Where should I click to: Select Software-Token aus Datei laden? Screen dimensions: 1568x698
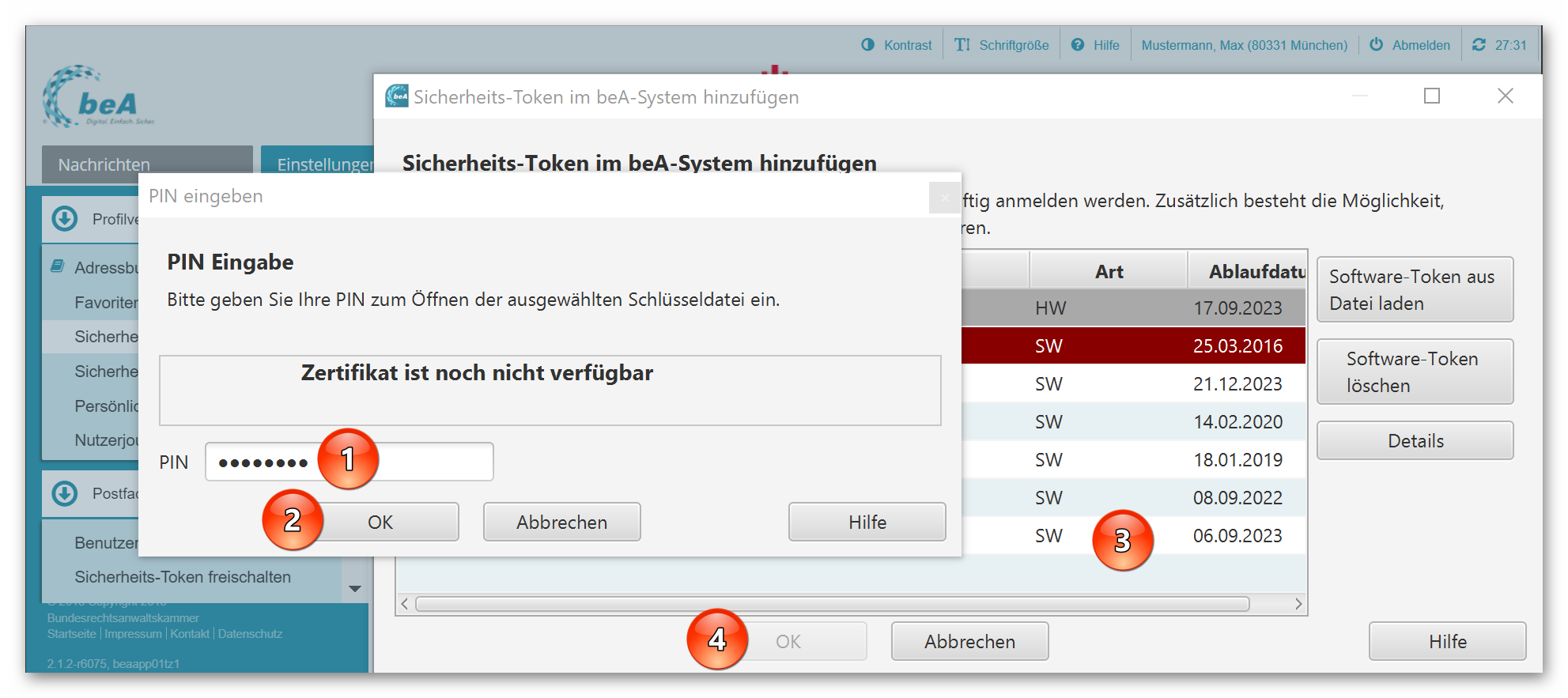pyautogui.click(x=1414, y=290)
